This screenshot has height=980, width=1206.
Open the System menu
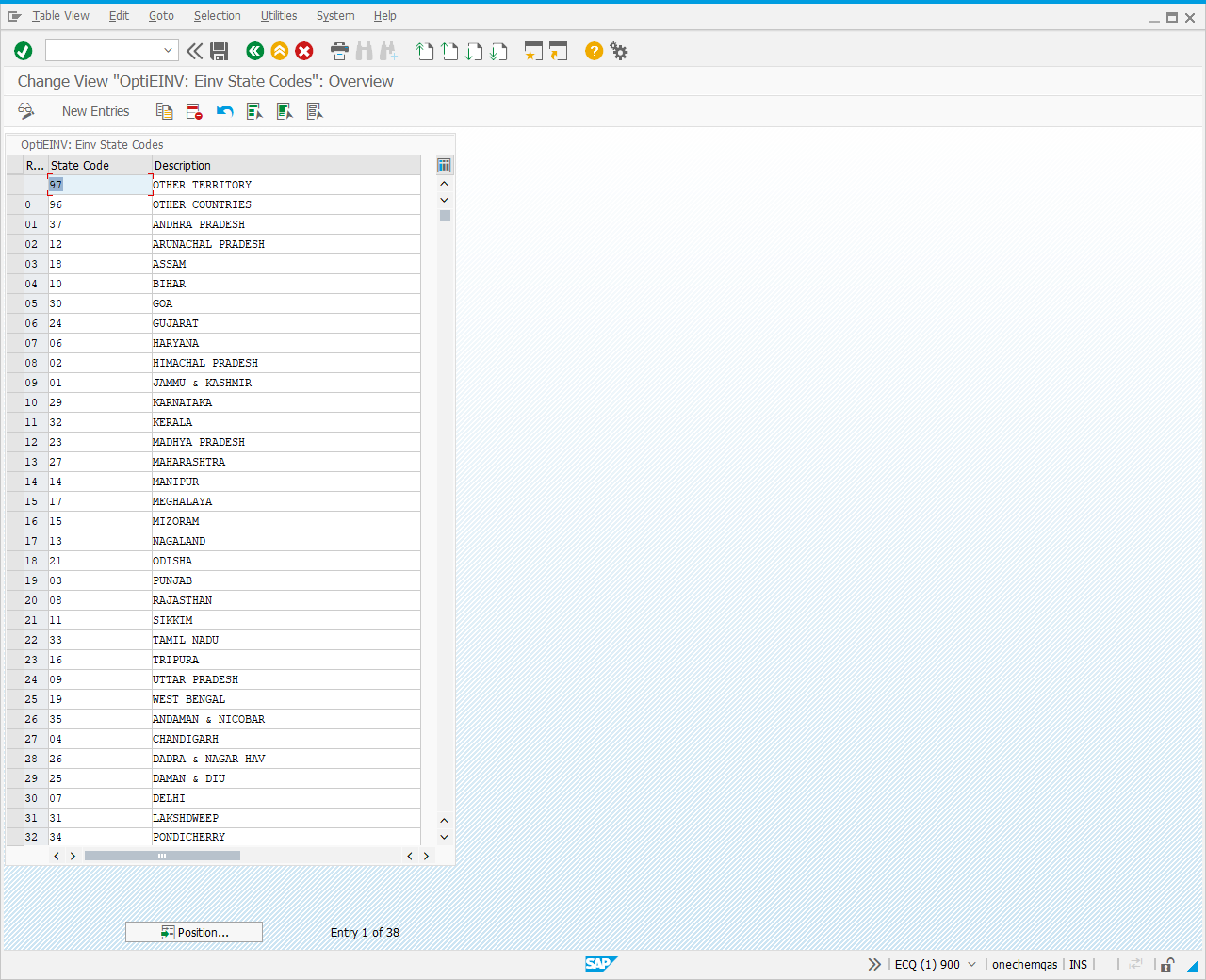335,16
